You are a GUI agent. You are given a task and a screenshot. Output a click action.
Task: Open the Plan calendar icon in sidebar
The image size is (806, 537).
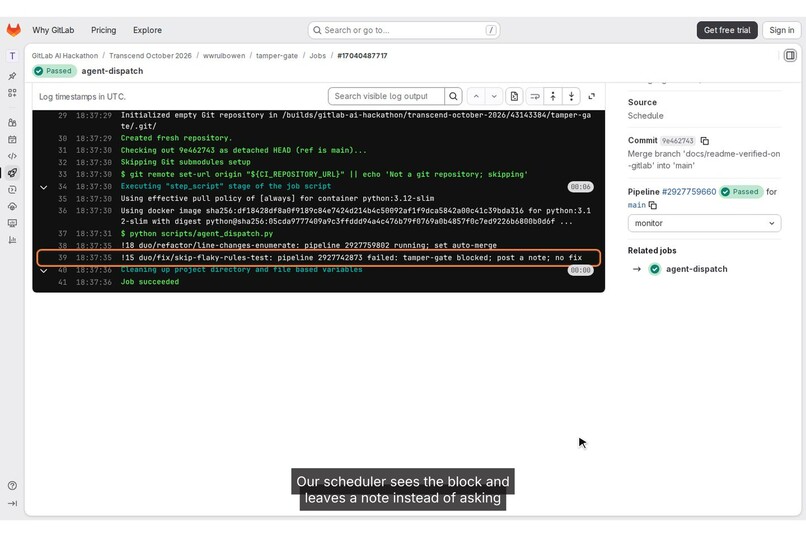click(12, 139)
